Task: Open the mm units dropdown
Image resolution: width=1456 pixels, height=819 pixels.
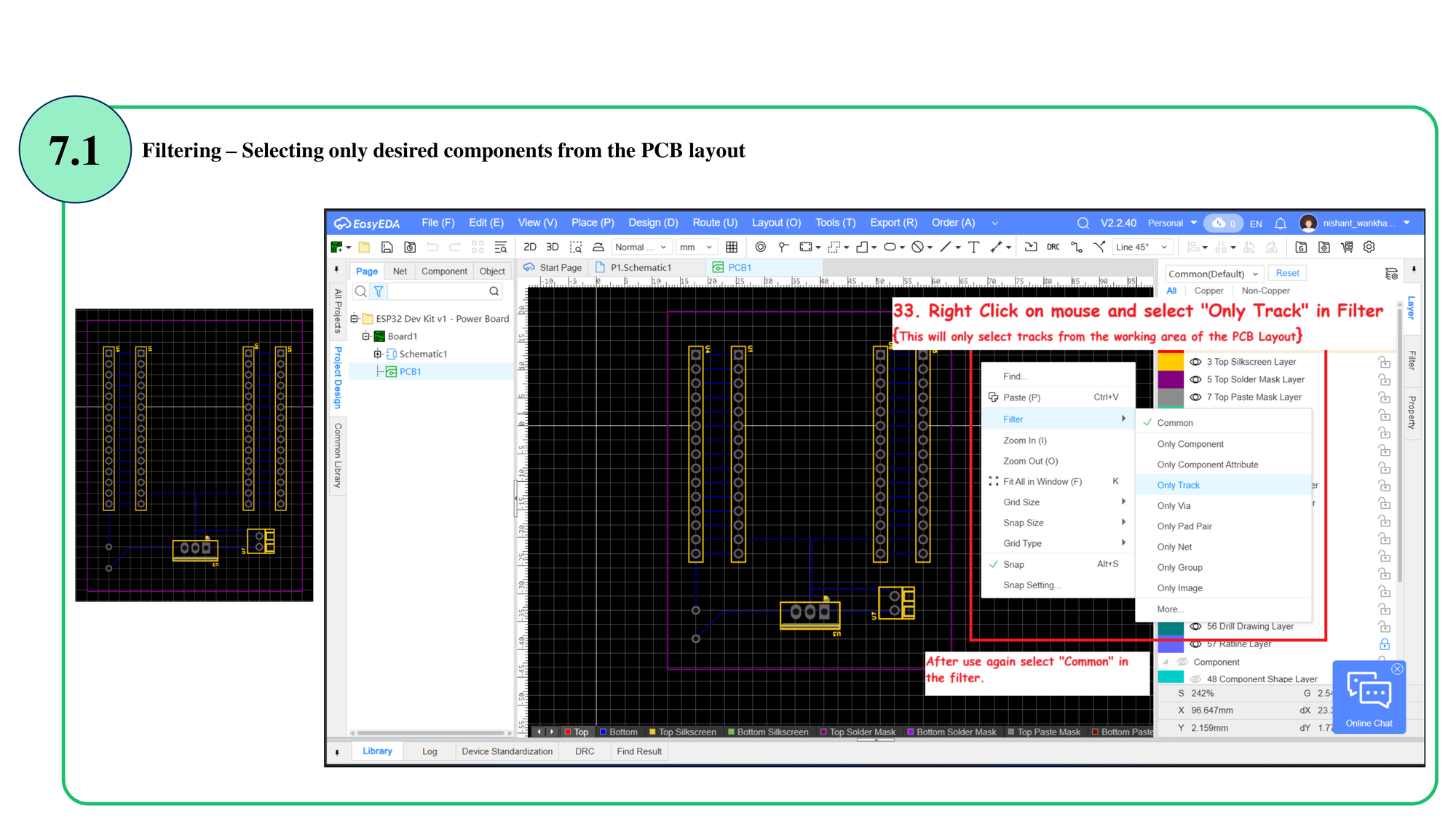Action: 697,247
